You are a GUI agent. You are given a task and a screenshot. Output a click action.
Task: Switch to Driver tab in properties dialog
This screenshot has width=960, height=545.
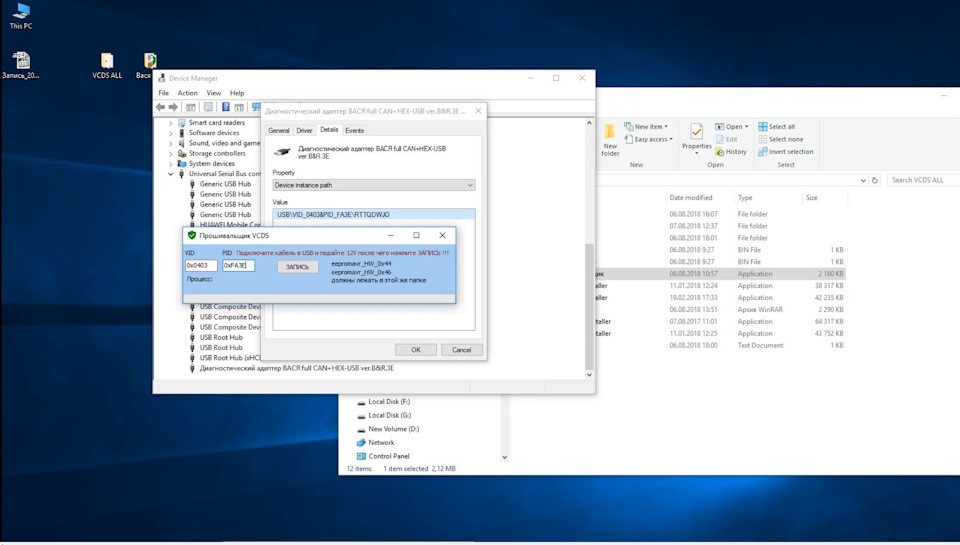pyautogui.click(x=304, y=130)
